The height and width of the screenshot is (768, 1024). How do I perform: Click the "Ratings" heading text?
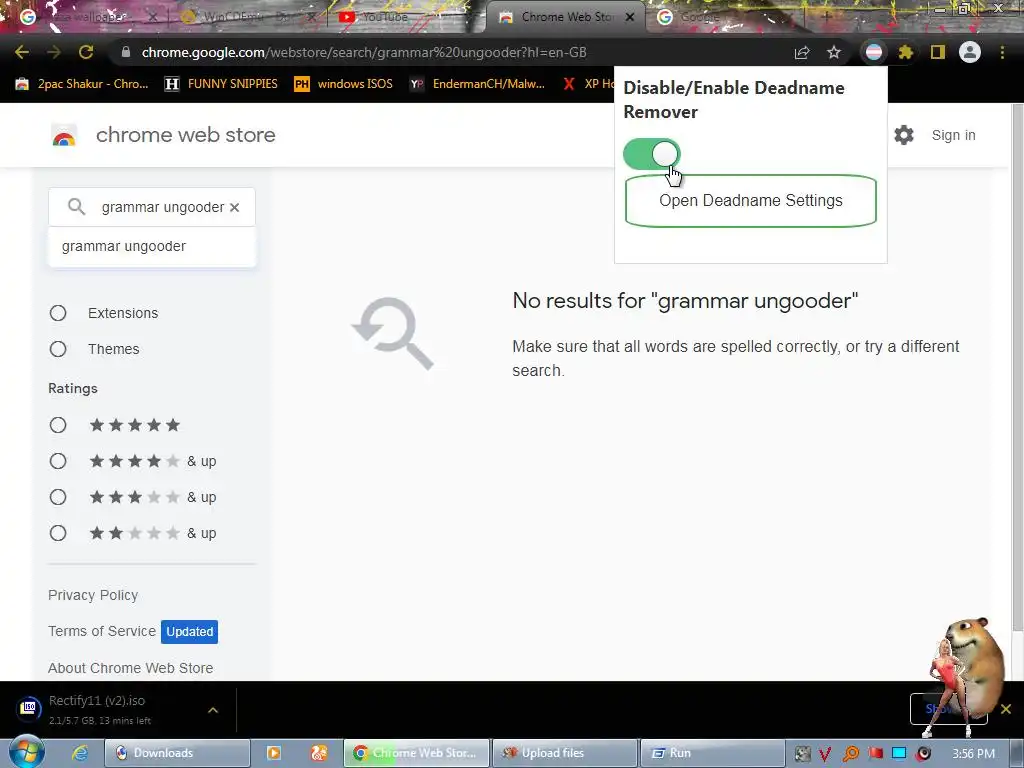pos(72,388)
